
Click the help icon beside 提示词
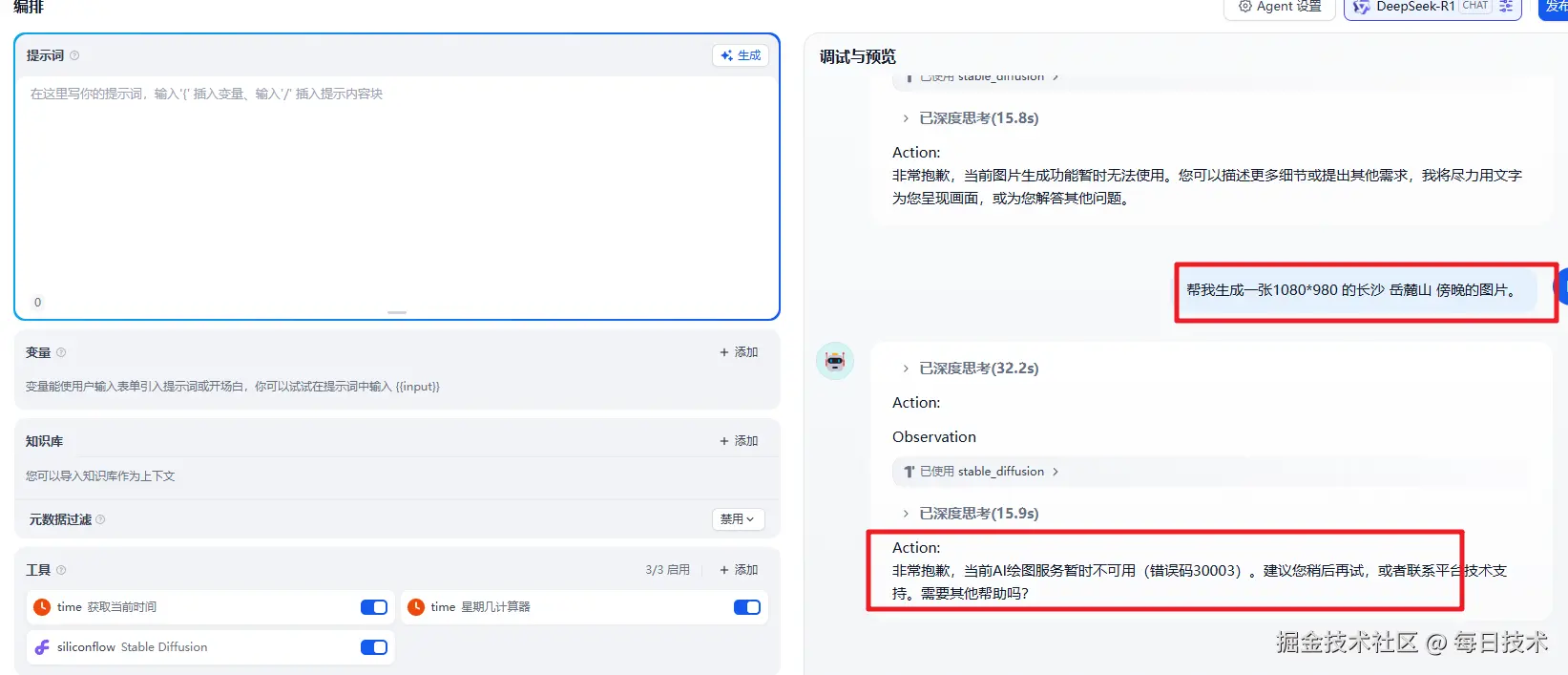tap(74, 55)
